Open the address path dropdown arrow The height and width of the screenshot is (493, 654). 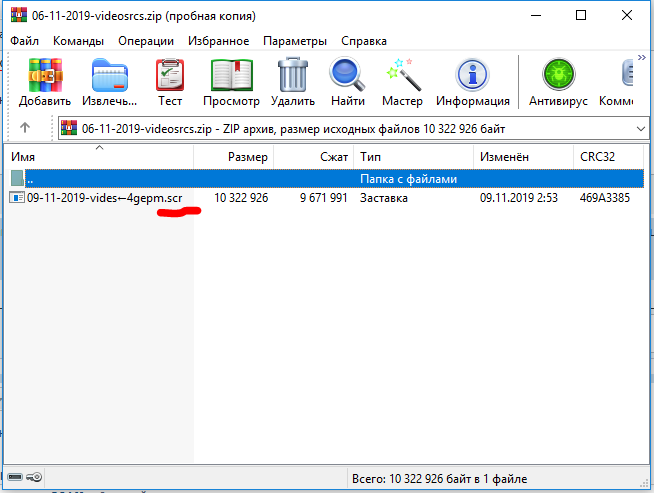(x=641, y=129)
